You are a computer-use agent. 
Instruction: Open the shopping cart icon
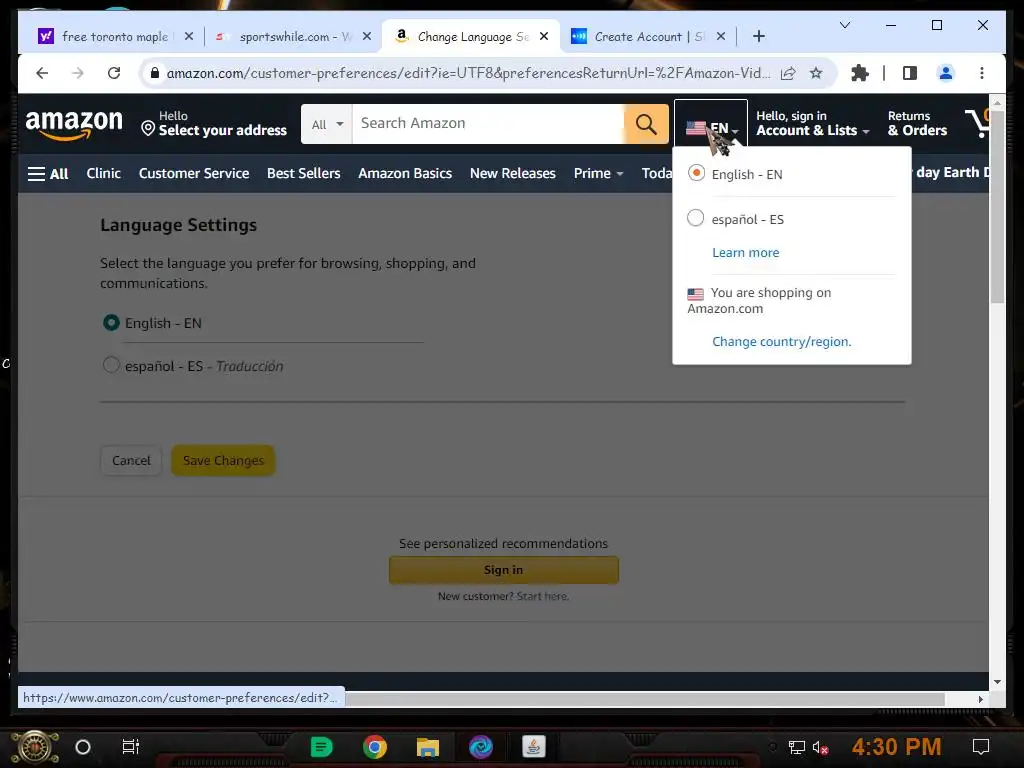tap(978, 123)
